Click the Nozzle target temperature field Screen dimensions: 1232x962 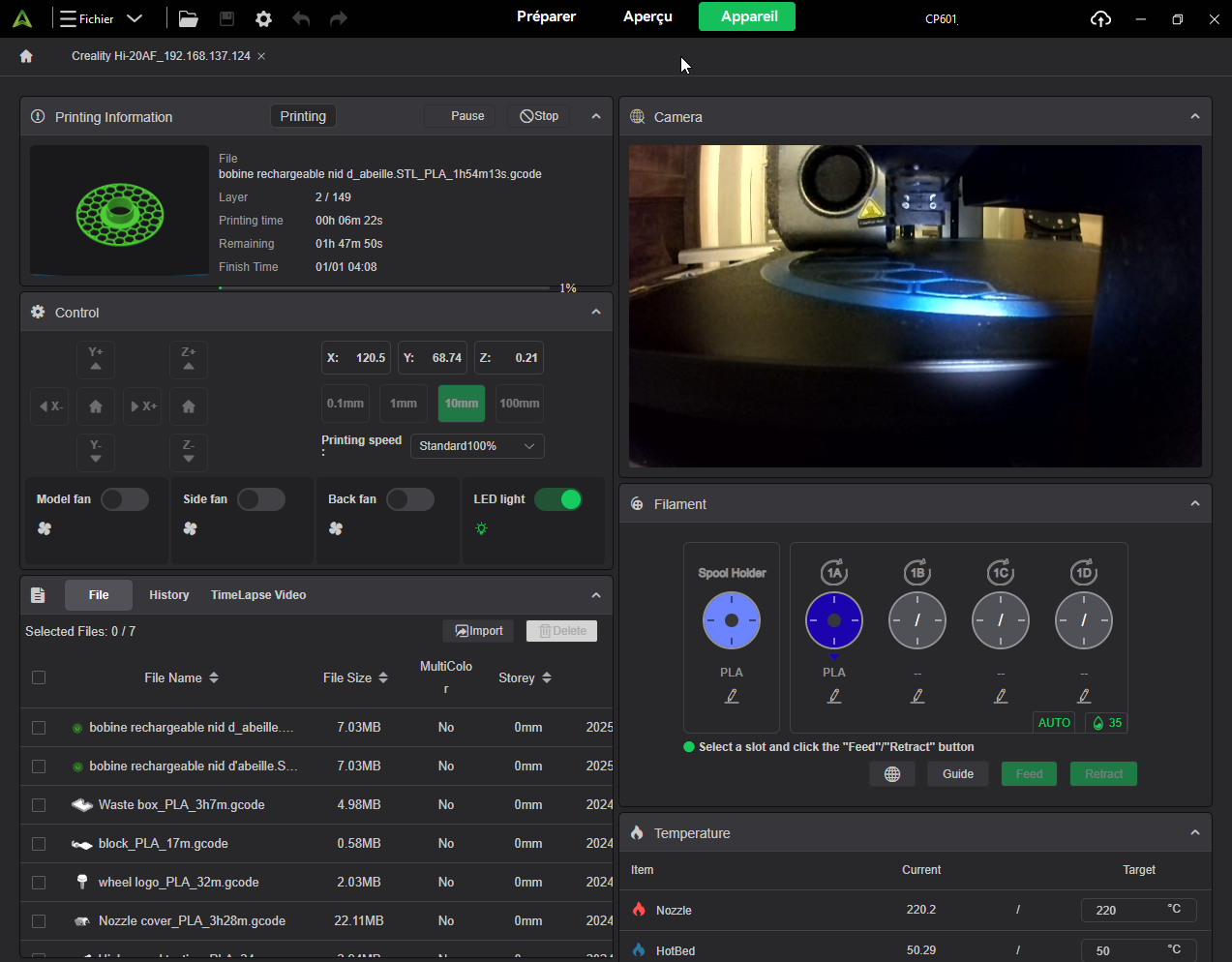point(1123,910)
